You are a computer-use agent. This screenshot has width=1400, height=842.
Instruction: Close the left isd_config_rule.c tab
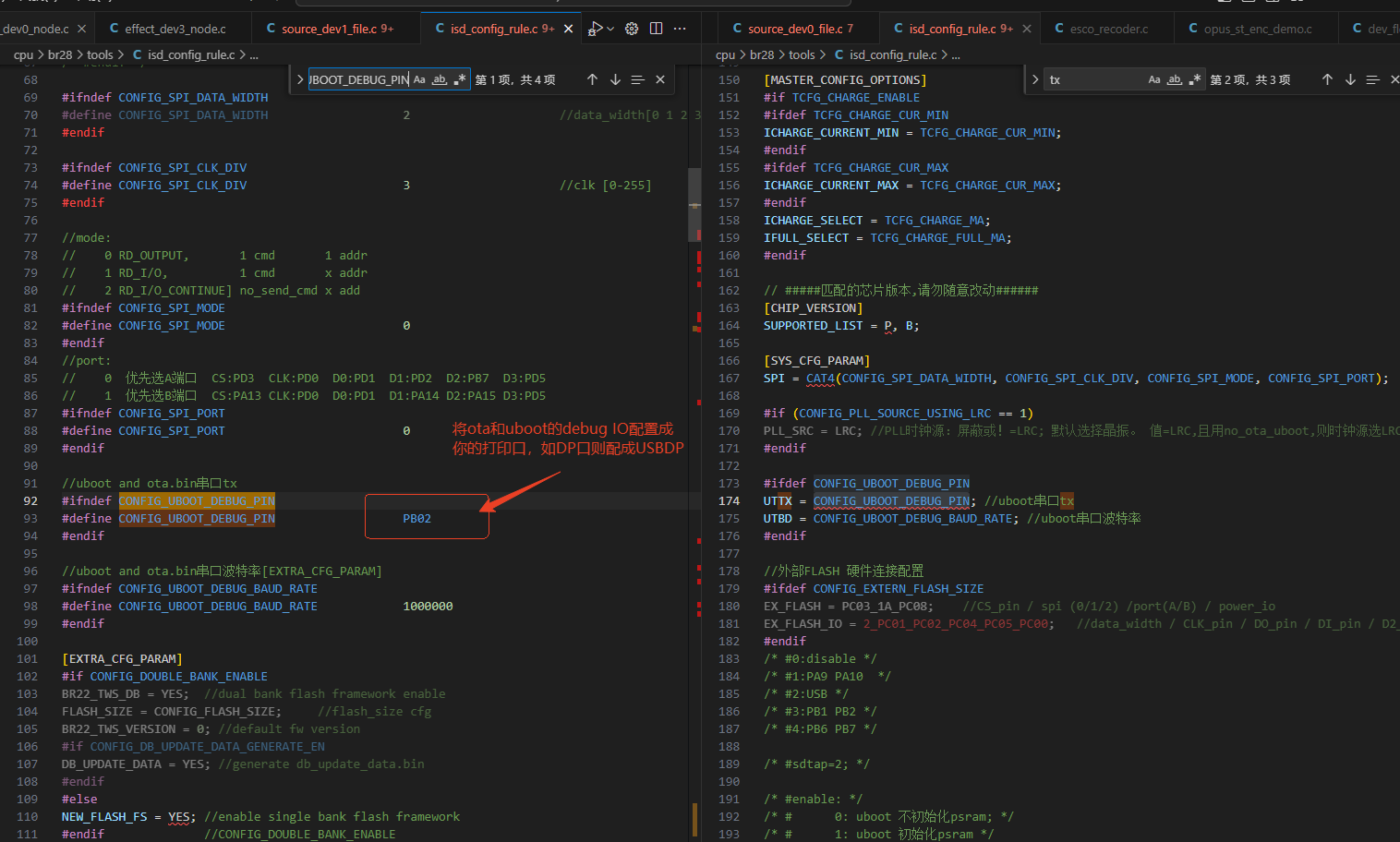(568, 29)
